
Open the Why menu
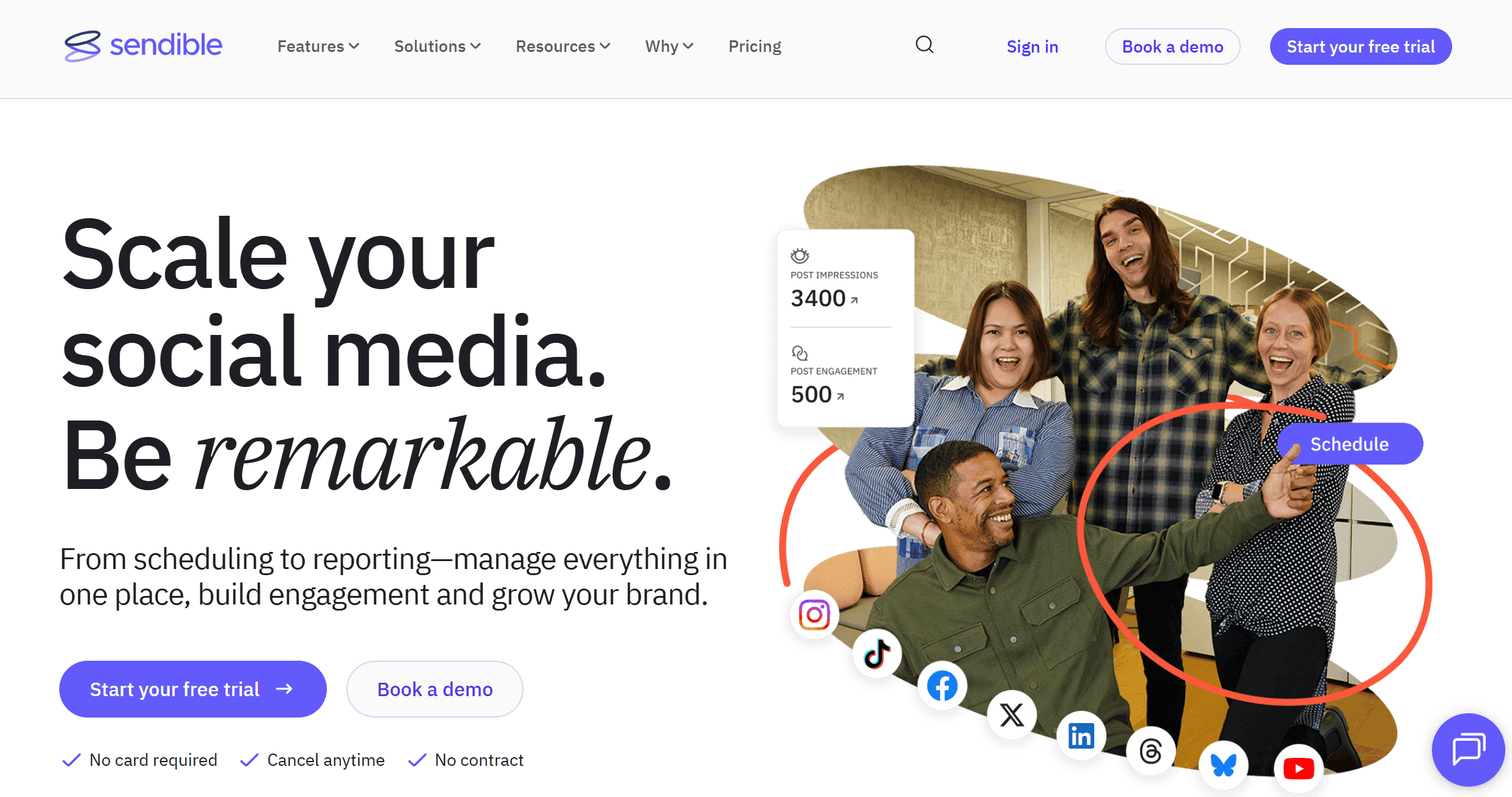click(x=669, y=46)
